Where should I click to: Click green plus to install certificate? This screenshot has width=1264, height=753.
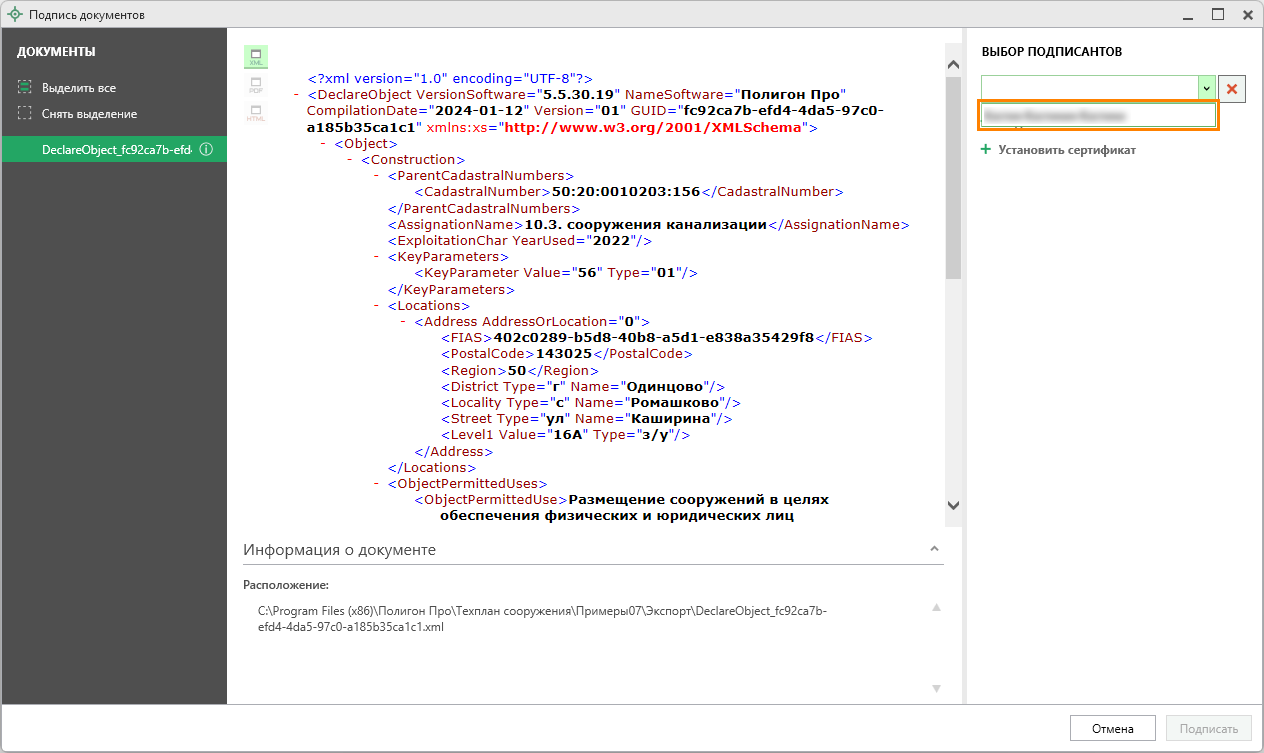pos(985,150)
